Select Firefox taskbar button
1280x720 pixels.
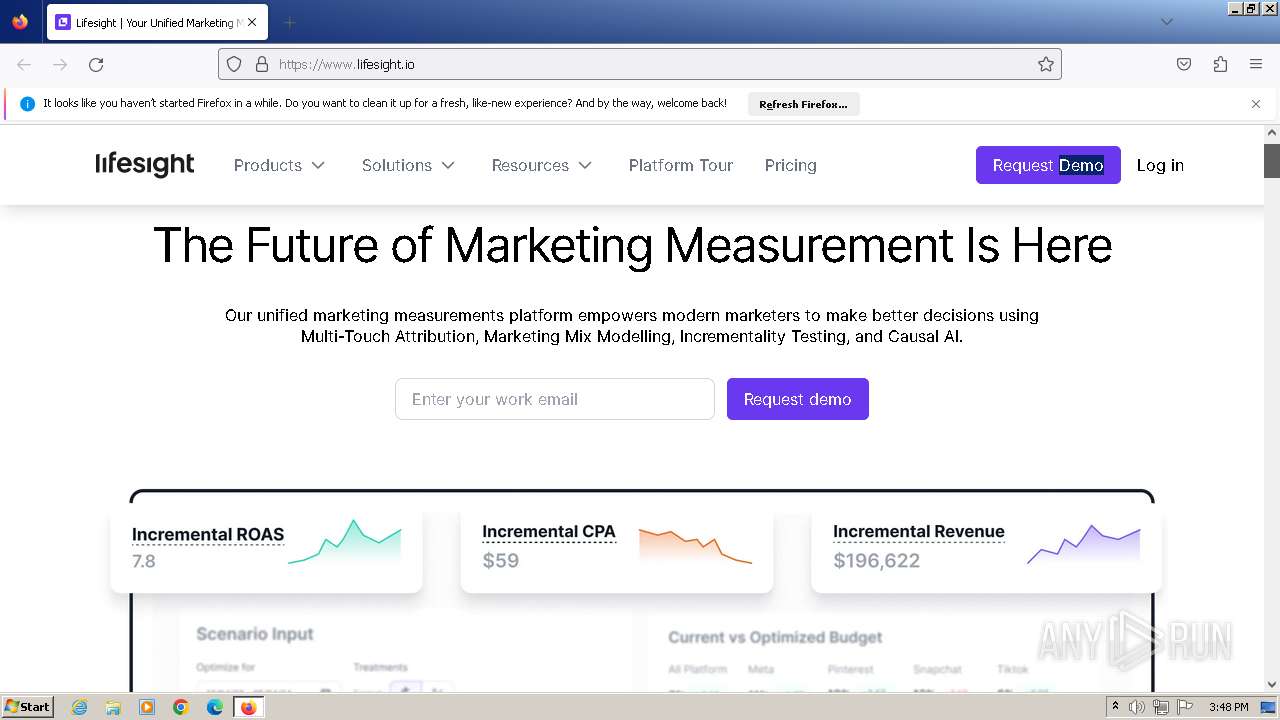coord(248,707)
